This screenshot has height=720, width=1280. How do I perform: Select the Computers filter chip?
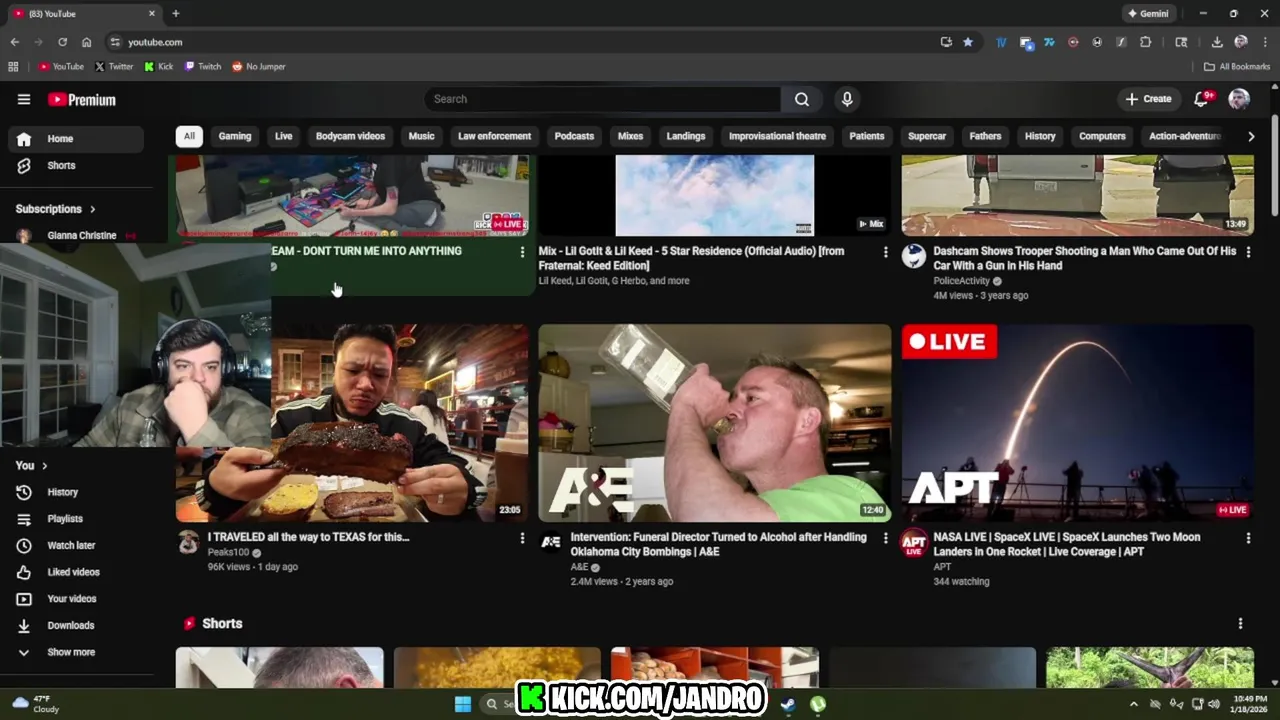(x=1102, y=136)
